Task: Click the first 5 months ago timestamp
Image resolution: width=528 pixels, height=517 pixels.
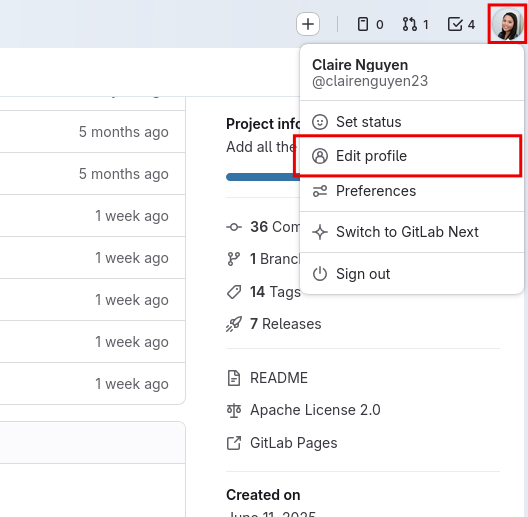Action: pos(124,132)
